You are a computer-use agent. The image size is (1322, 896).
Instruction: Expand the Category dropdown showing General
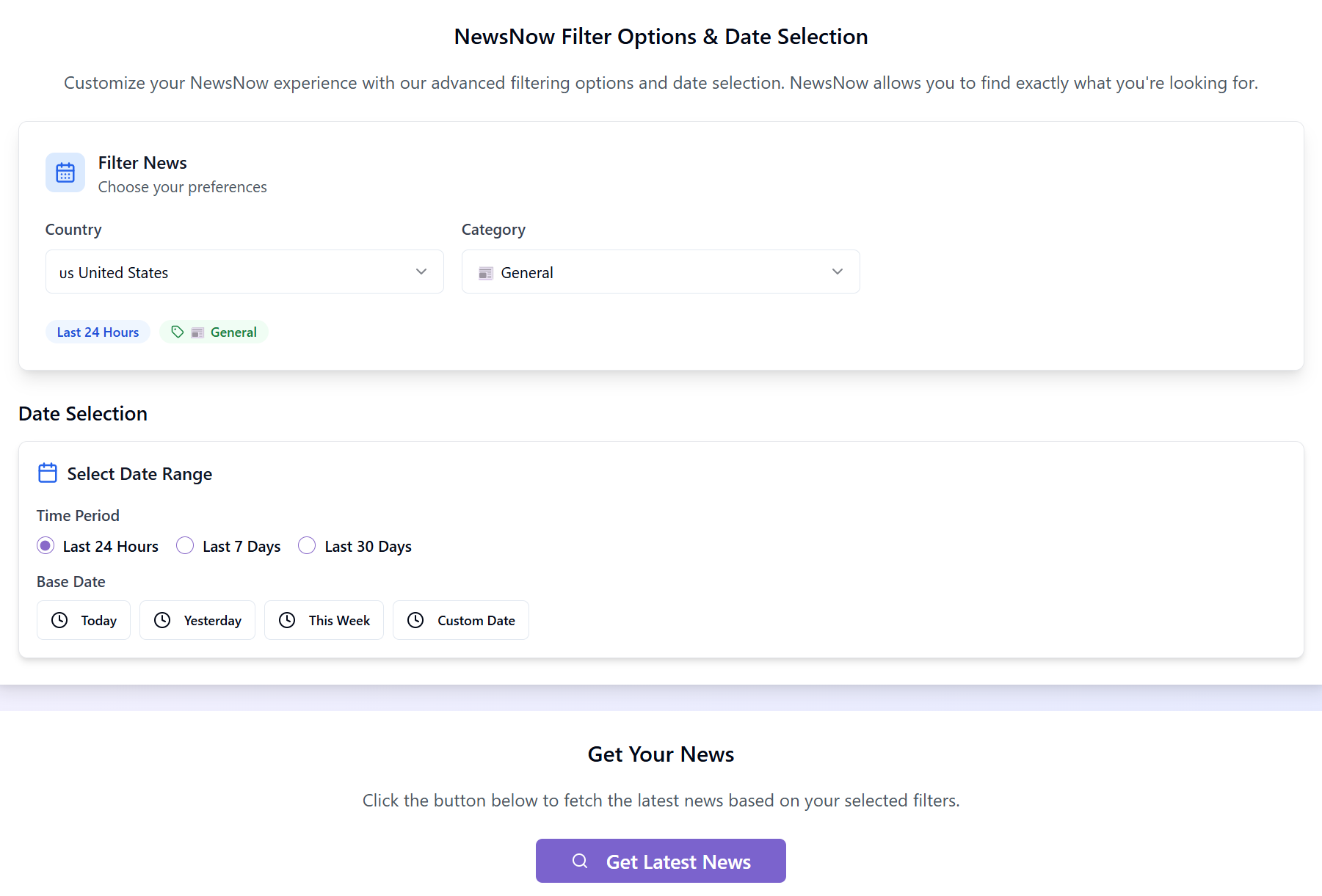coord(661,272)
